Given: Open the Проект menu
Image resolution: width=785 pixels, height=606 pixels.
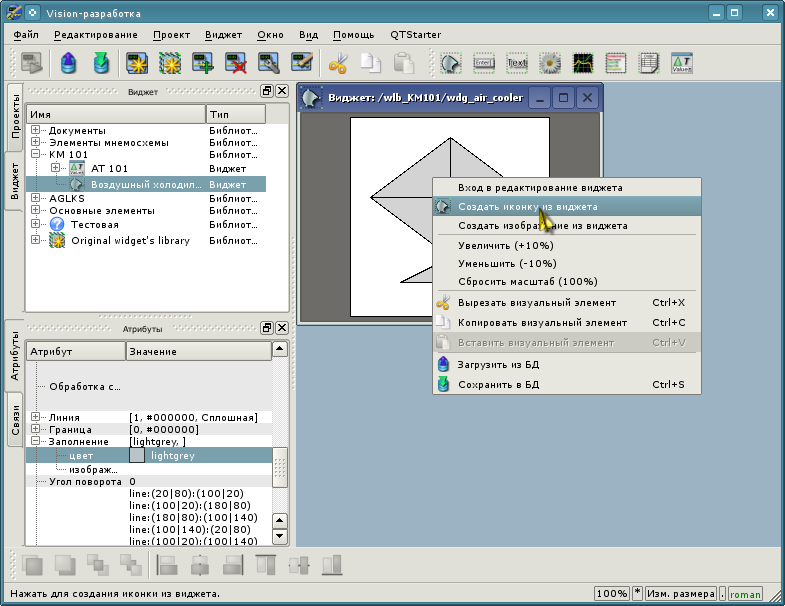Looking at the screenshot, I should 171,34.
